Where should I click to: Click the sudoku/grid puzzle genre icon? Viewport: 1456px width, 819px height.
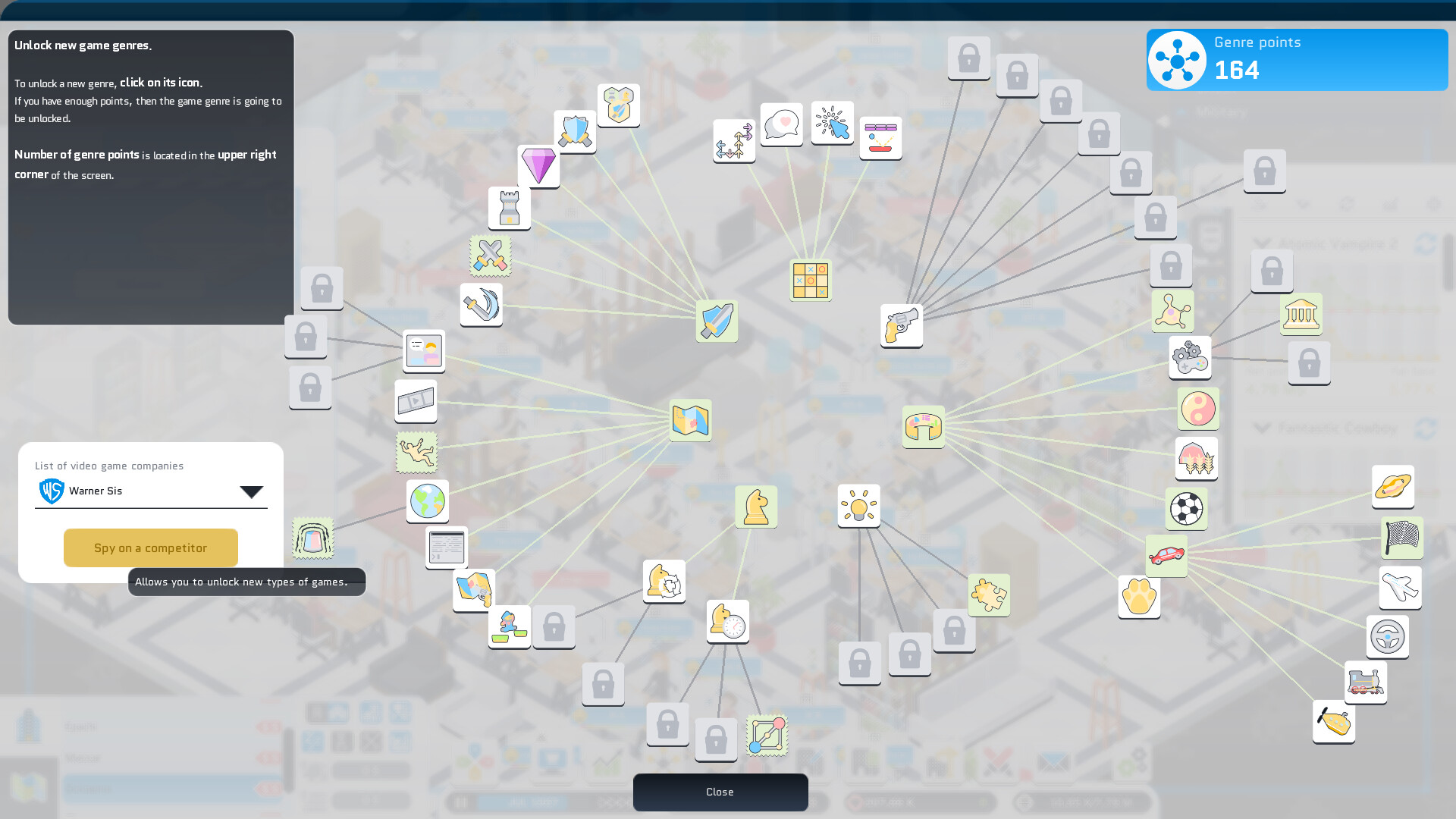809,280
